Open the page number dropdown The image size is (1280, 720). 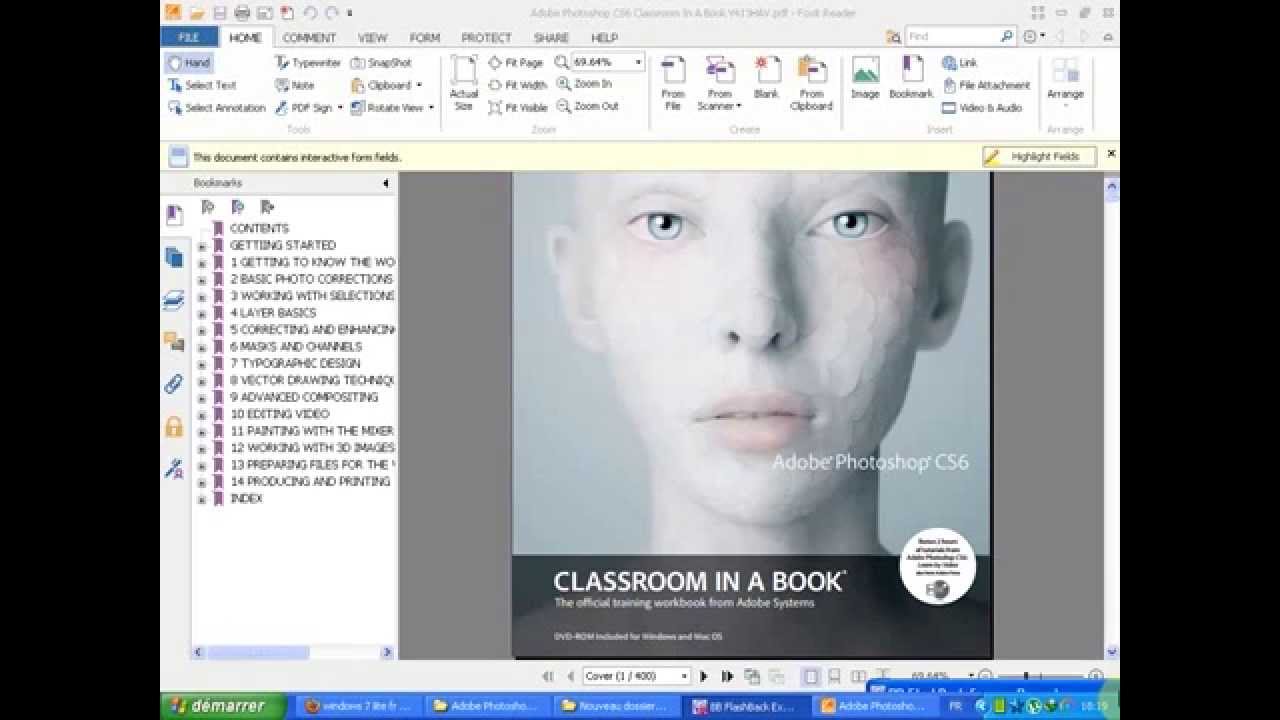(x=684, y=677)
